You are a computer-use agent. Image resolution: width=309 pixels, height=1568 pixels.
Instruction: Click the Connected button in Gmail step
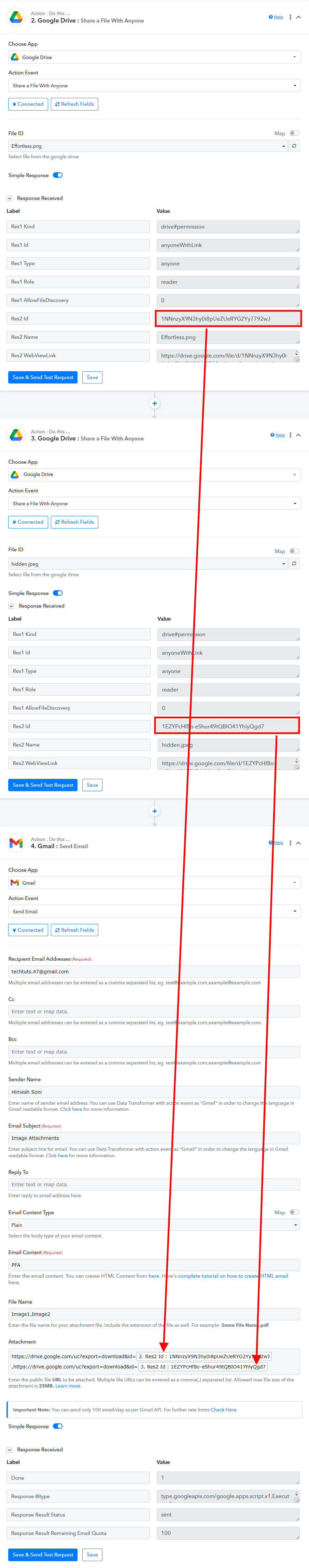[x=28, y=930]
